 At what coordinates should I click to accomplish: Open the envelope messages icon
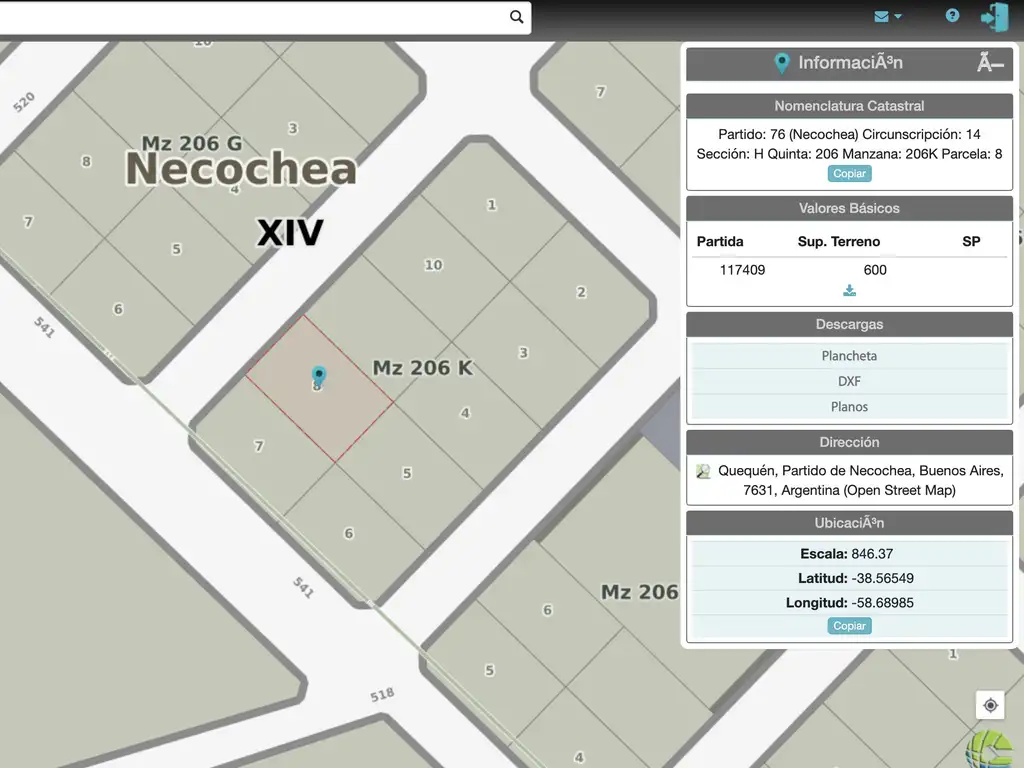(x=881, y=16)
